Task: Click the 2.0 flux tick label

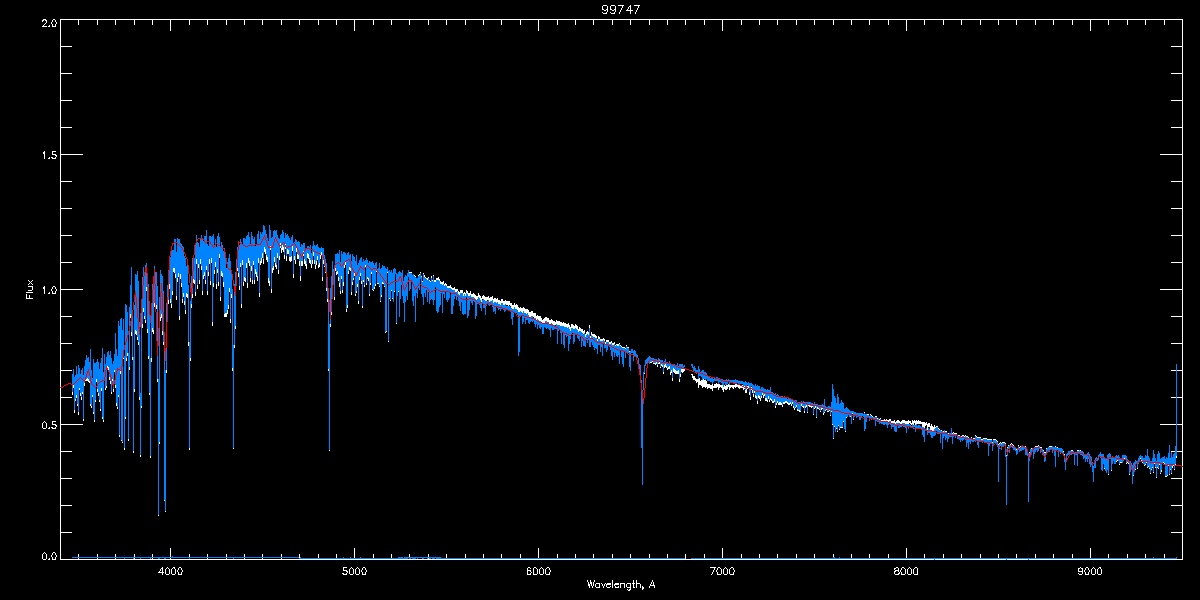Action: click(49, 22)
